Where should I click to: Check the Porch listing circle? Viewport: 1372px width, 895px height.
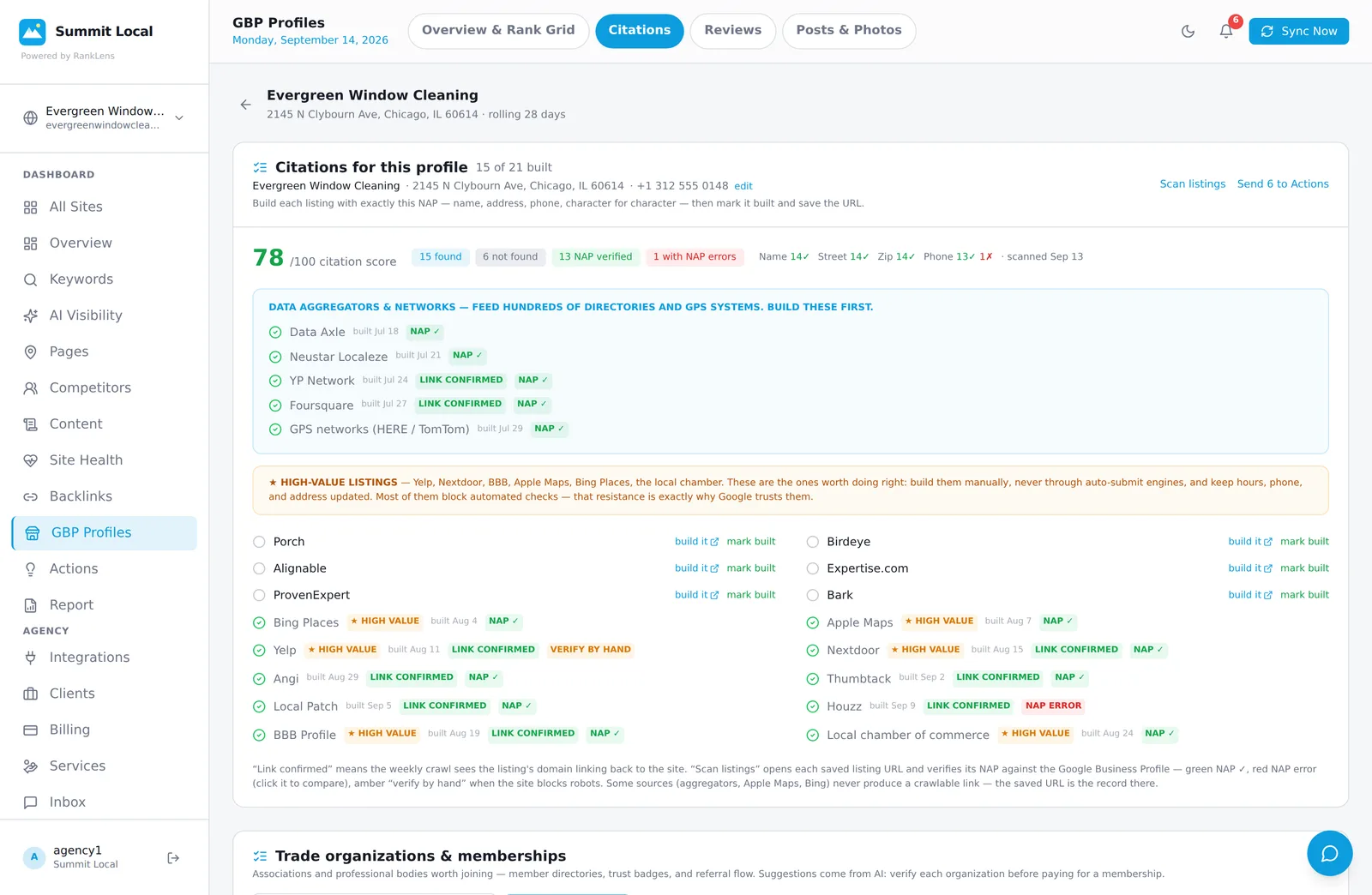(259, 542)
